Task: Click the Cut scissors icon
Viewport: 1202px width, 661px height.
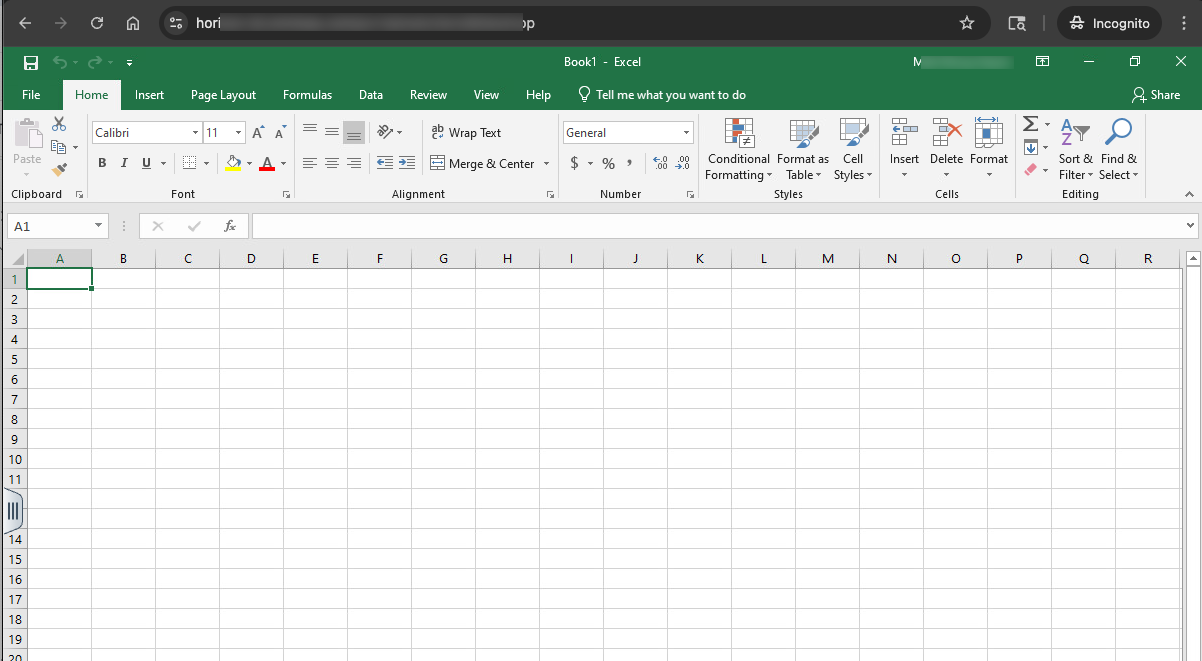Action: coord(59,124)
